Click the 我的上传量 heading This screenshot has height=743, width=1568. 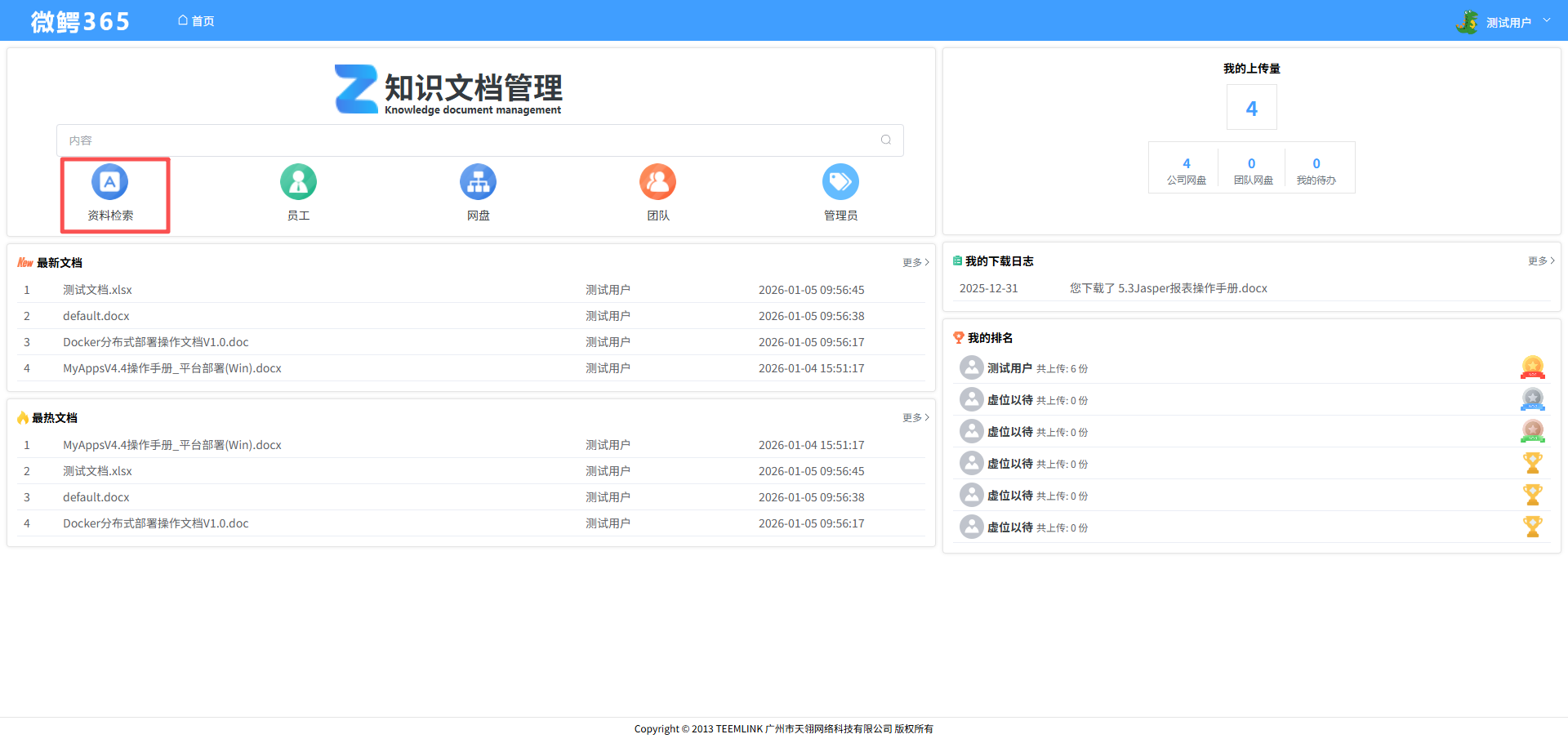(1251, 69)
